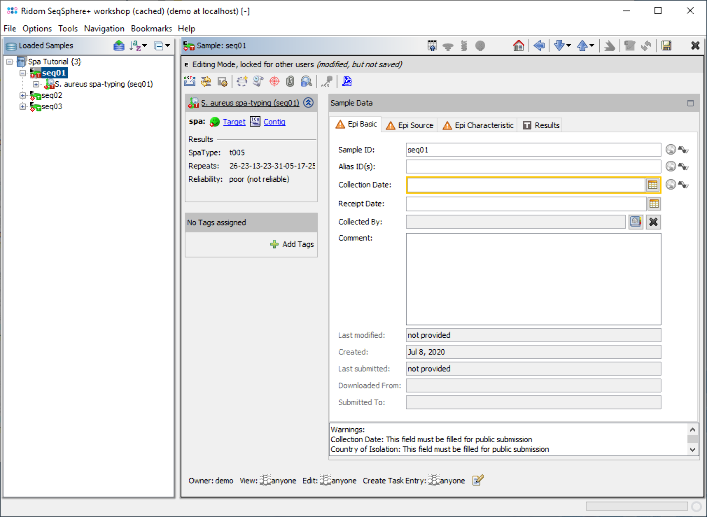Open the Bookmarks menu

coord(151,29)
